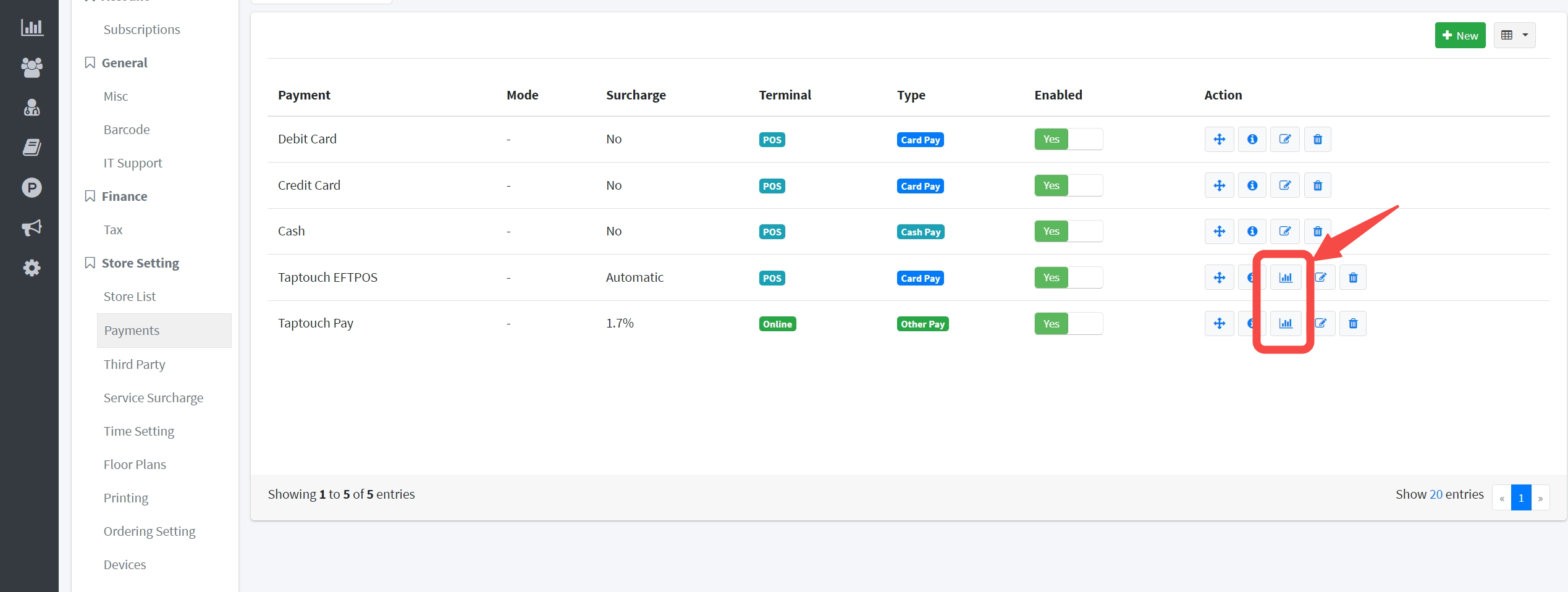This screenshot has height=592, width=1568.
Task: Open the table columns dropdown button
Action: point(1514,36)
